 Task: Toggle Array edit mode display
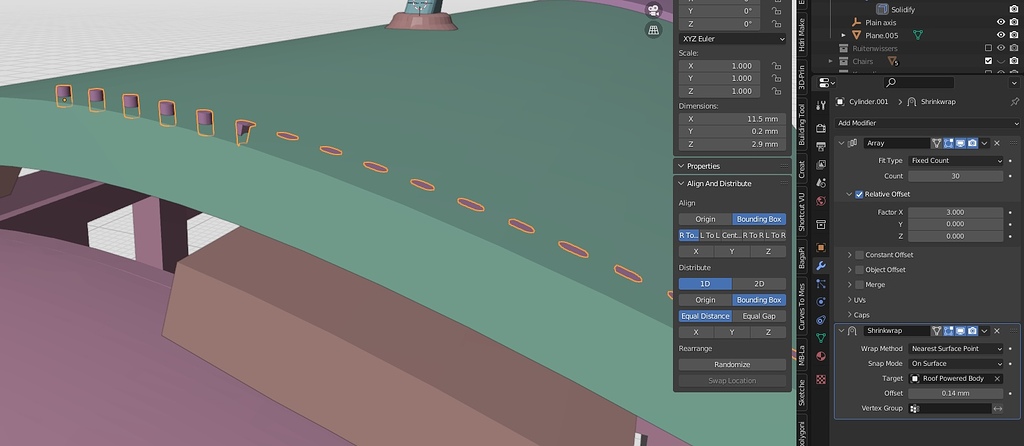coord(948,143)
